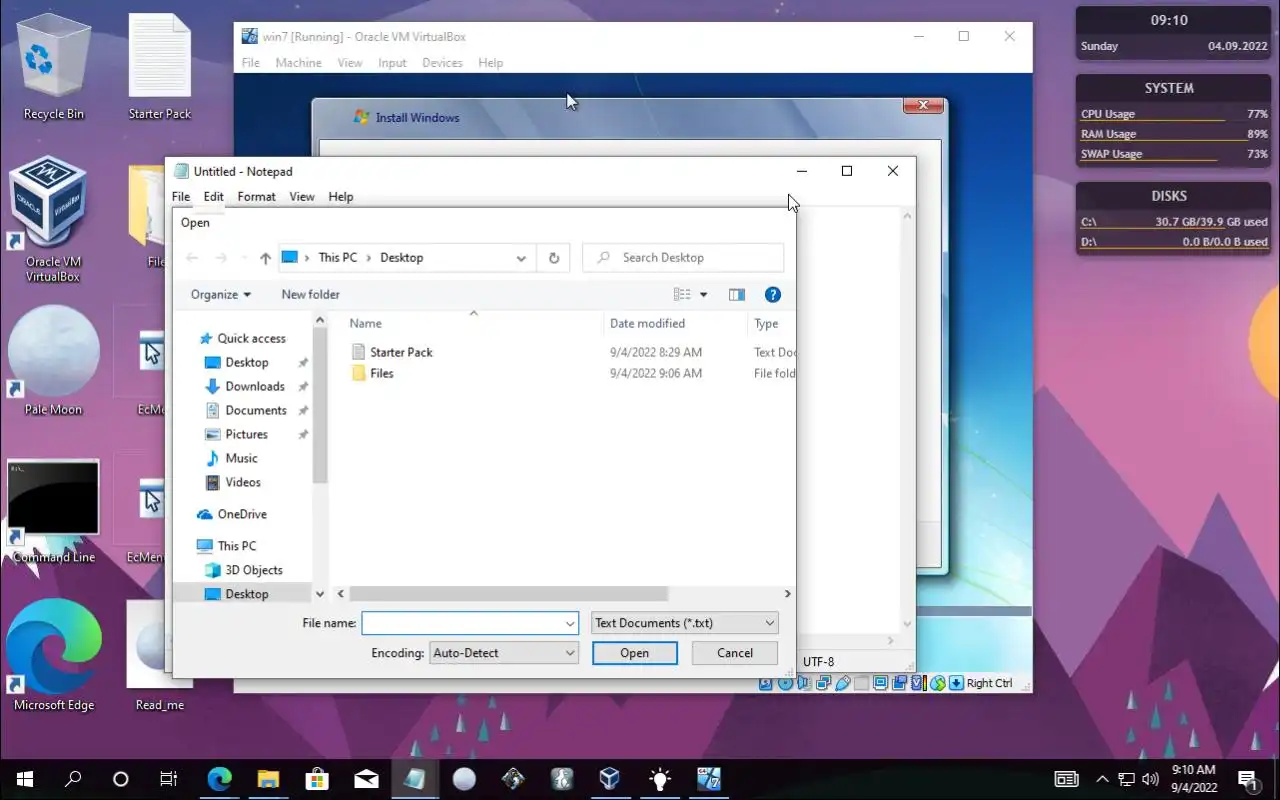This screenshot has width=1280, height=800.
Task: Click VirtualBox mouse integration status icon
Action: tap(938, 684)
